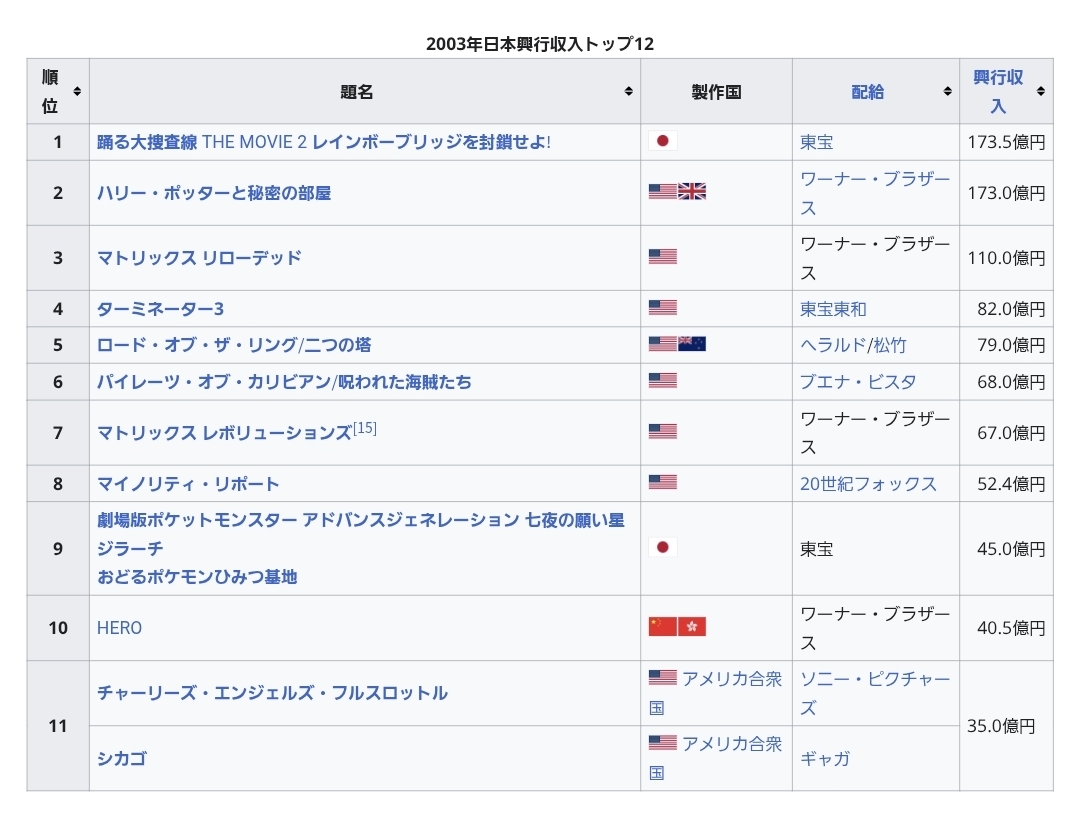Open the ターミネーター3 movie link
Image resolution: width=1080 pixels, height=818 pixels.
pyautogui.click(x=160, y=308)
